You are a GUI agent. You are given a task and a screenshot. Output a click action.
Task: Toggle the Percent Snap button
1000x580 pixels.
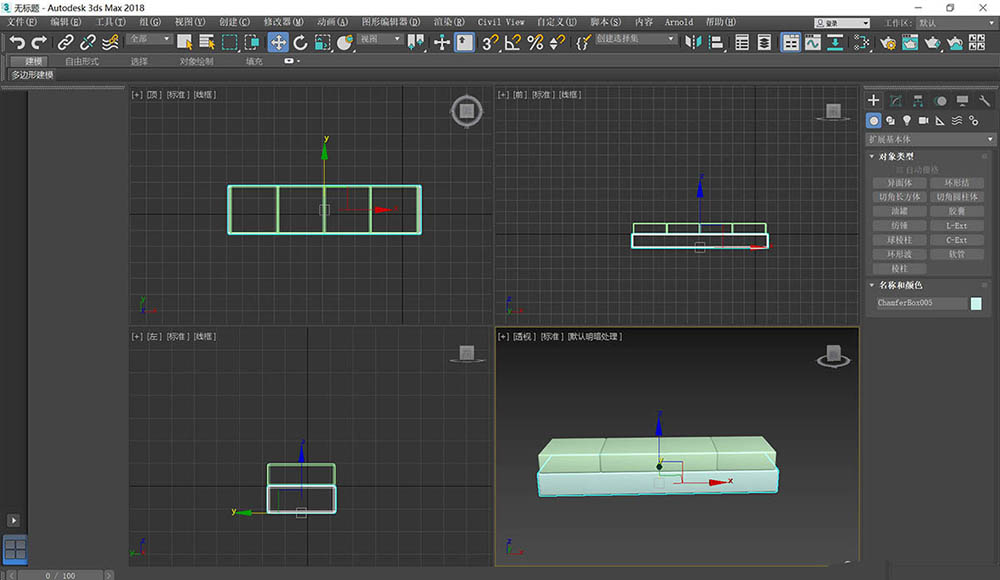[535, 42]
